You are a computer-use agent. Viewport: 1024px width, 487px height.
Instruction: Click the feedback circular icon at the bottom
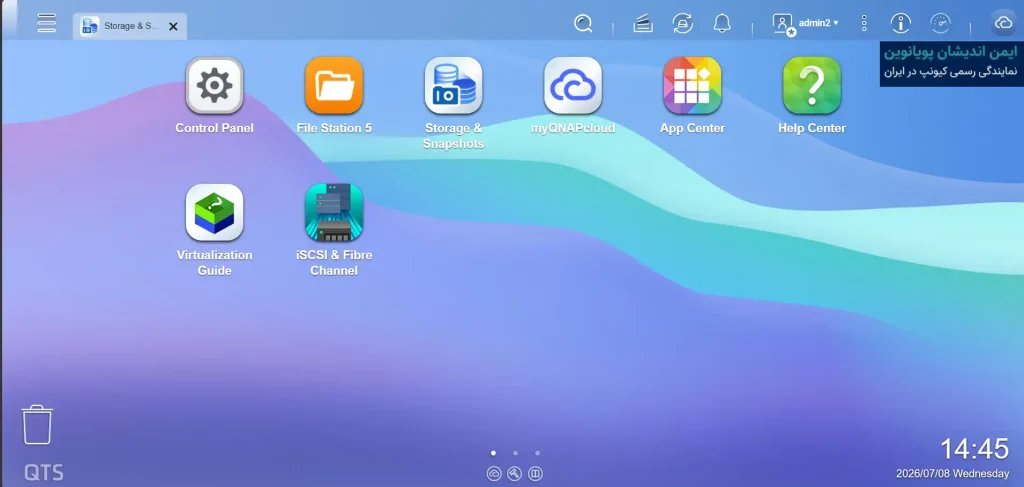point(536,474)
